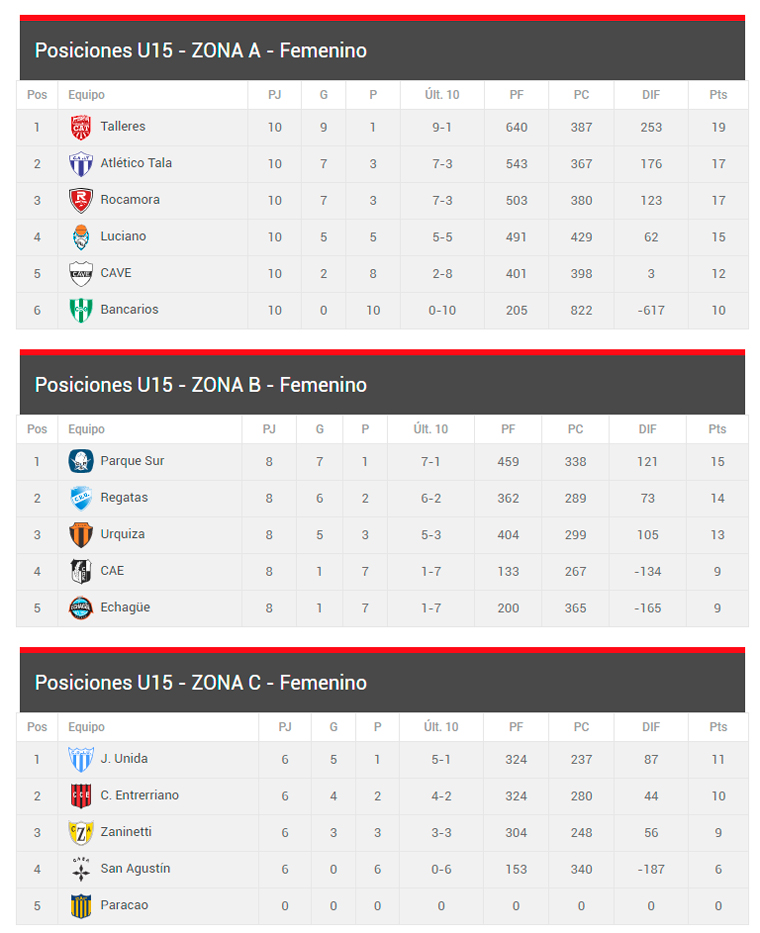Click the Posiciones U15 ZONA C heading
The image size is (760, 933).
(201, 682)
